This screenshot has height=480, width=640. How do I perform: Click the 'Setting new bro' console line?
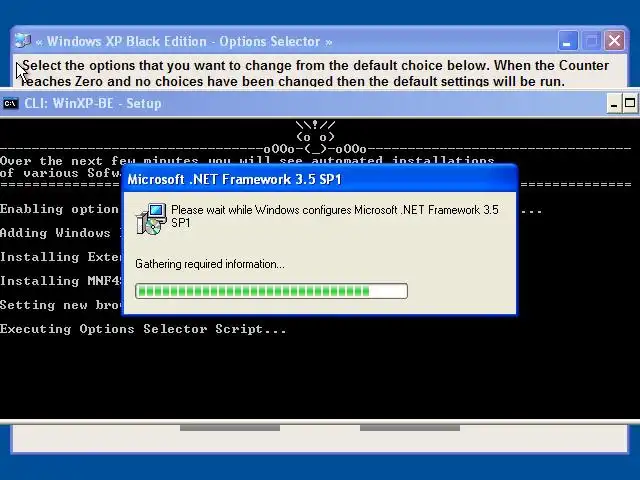(x=61, y=305)
